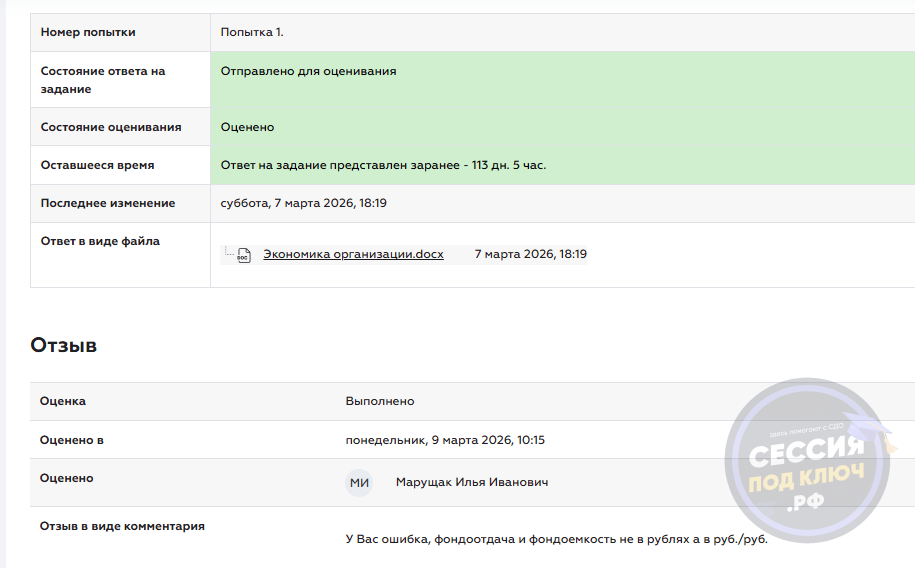Open the Экономика организации.docx file link
915x568 pixels.
353,254
